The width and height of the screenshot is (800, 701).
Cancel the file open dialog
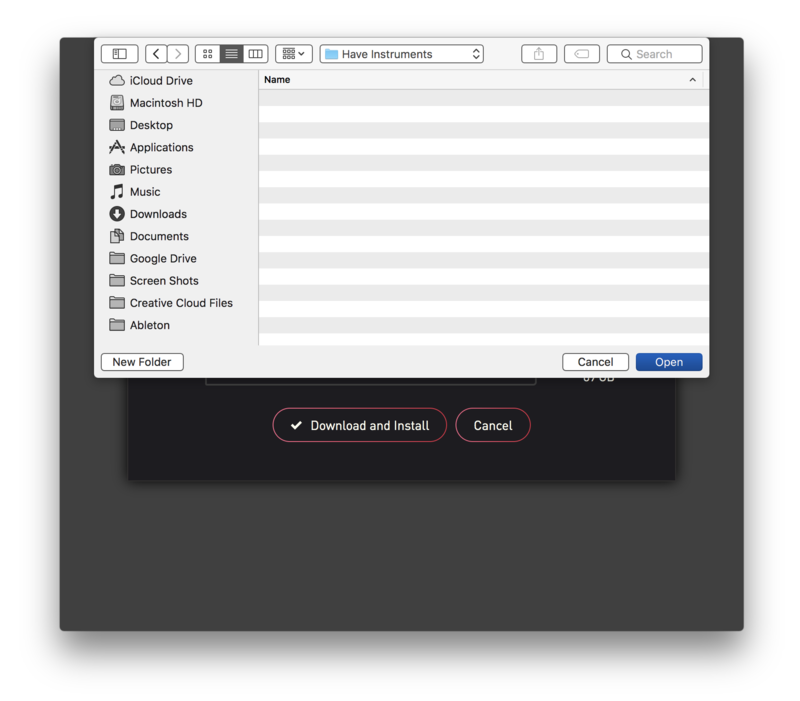click(595, 362)
